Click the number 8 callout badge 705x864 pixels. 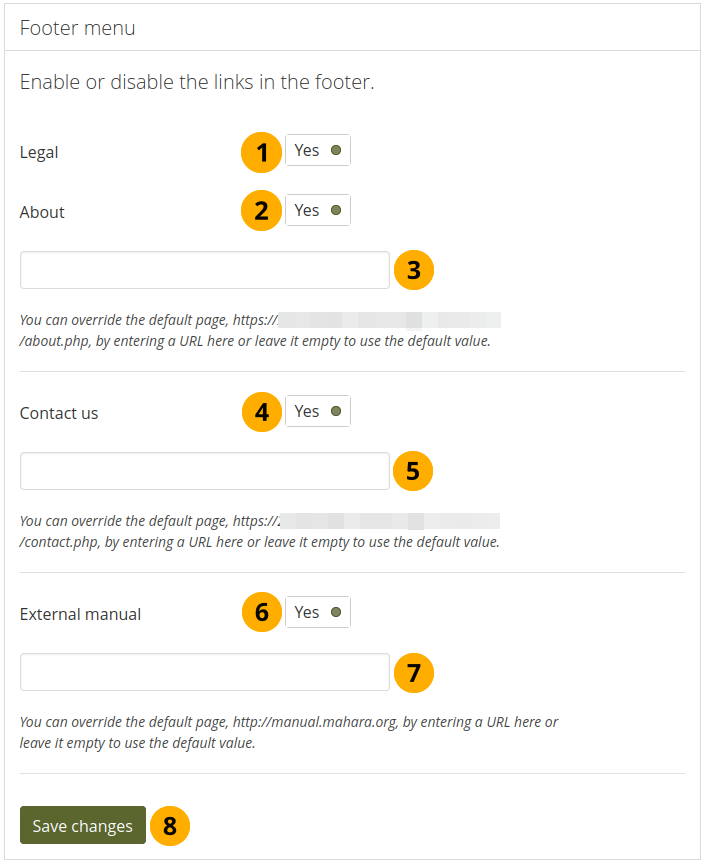(170, 826)
